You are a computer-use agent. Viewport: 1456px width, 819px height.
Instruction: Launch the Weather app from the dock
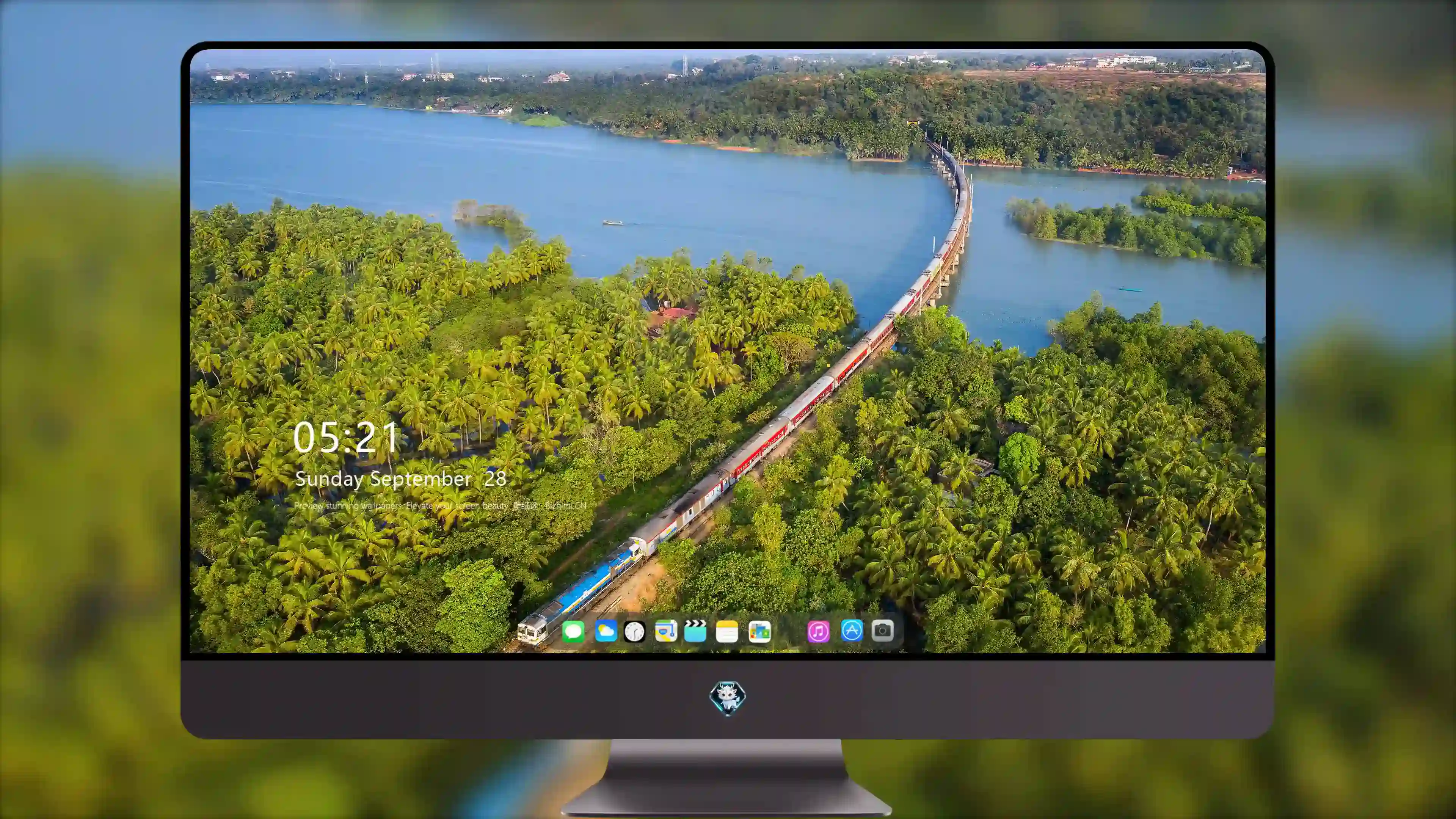click(x=606, y=631)
